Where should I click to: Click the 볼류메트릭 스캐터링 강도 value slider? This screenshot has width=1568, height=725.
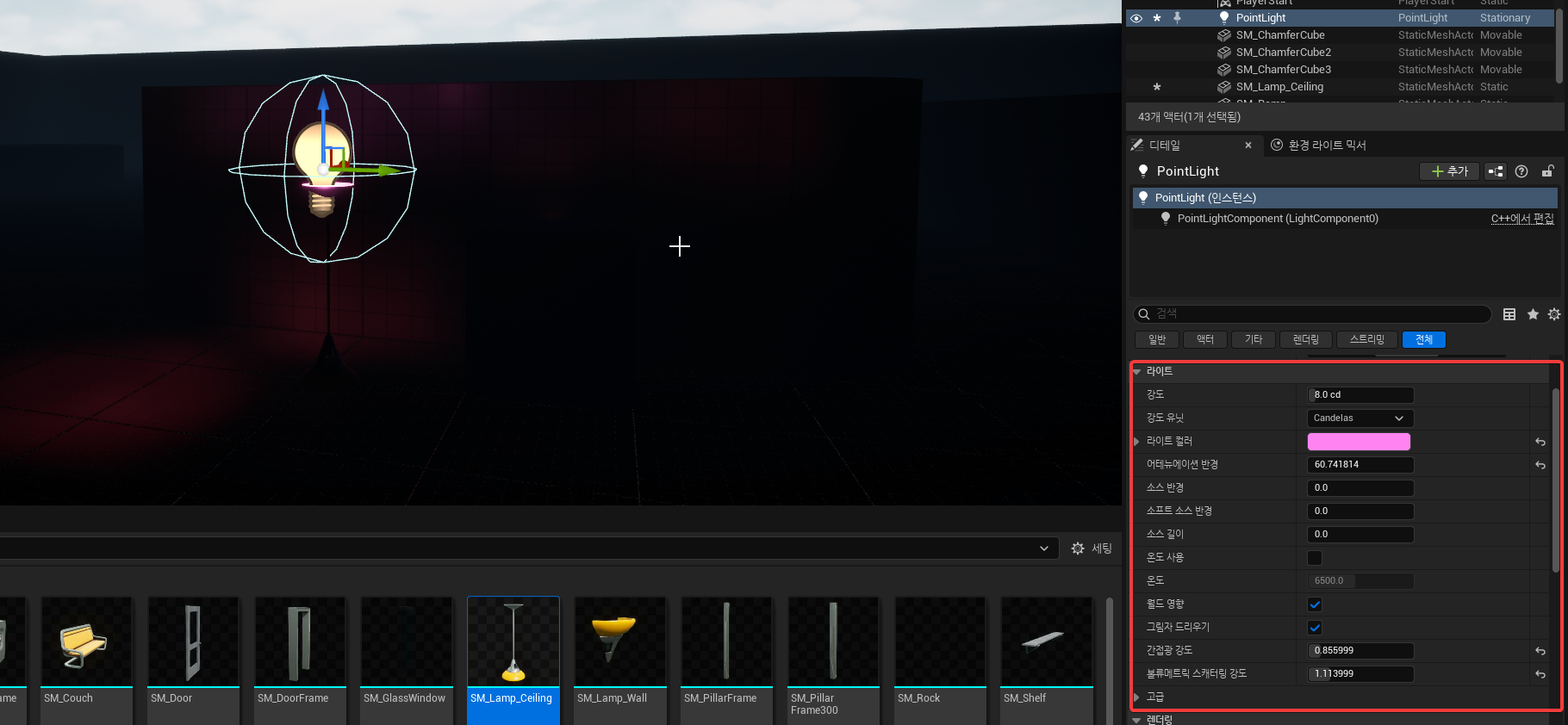click(1360, 674)
